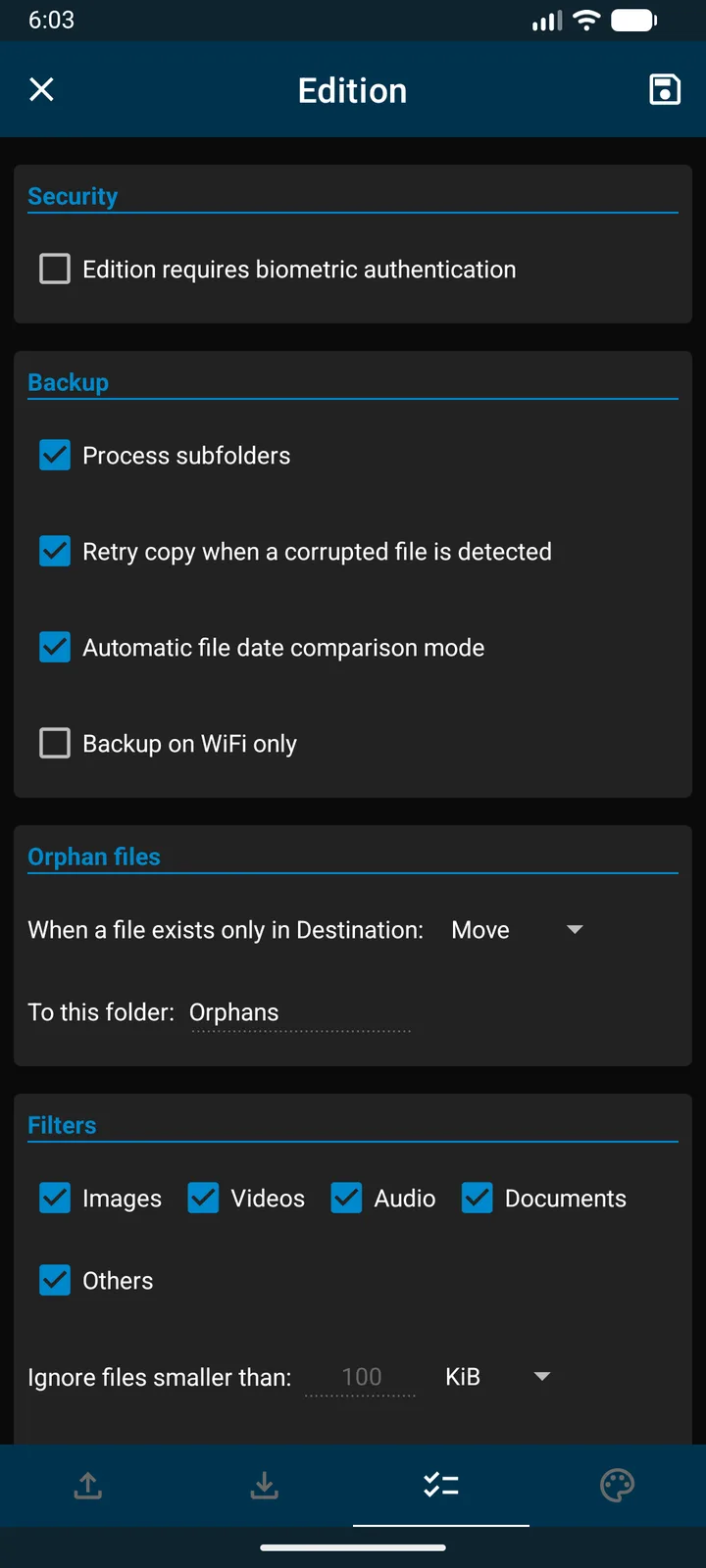This screenshot has width=706, height=1568.
Task: Expand the Move orphan action dropdown
Action: 518,930
